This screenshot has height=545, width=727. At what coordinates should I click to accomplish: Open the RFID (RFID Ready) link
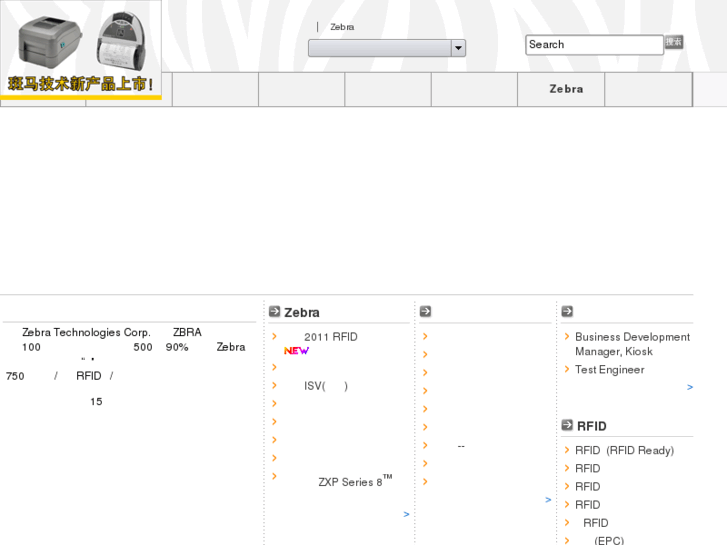point(625,450)
